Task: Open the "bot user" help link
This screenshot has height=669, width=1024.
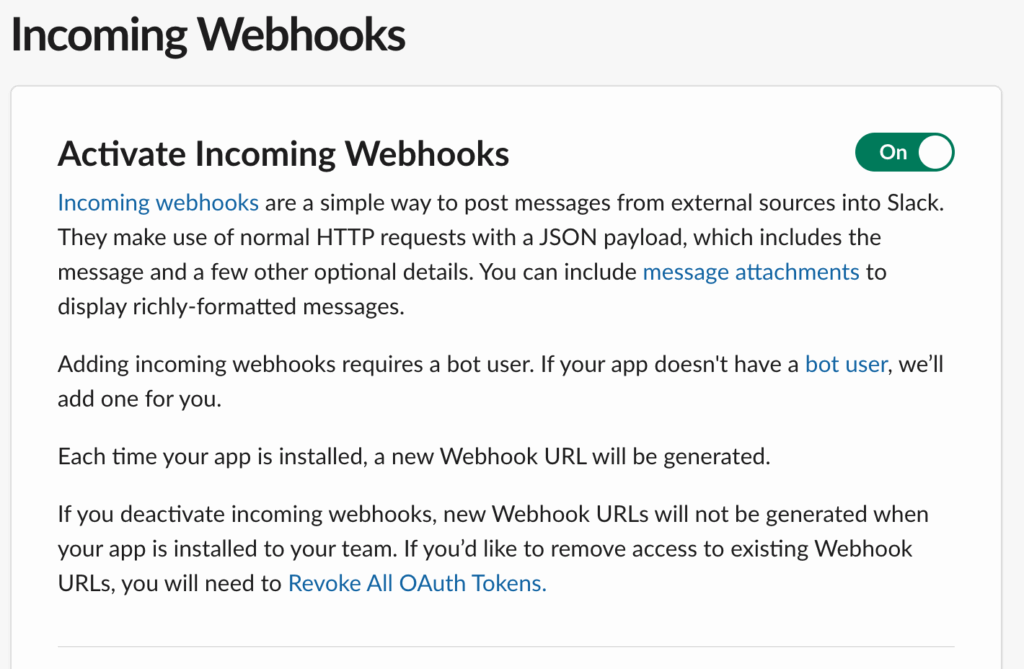Action: coord(845,363)
